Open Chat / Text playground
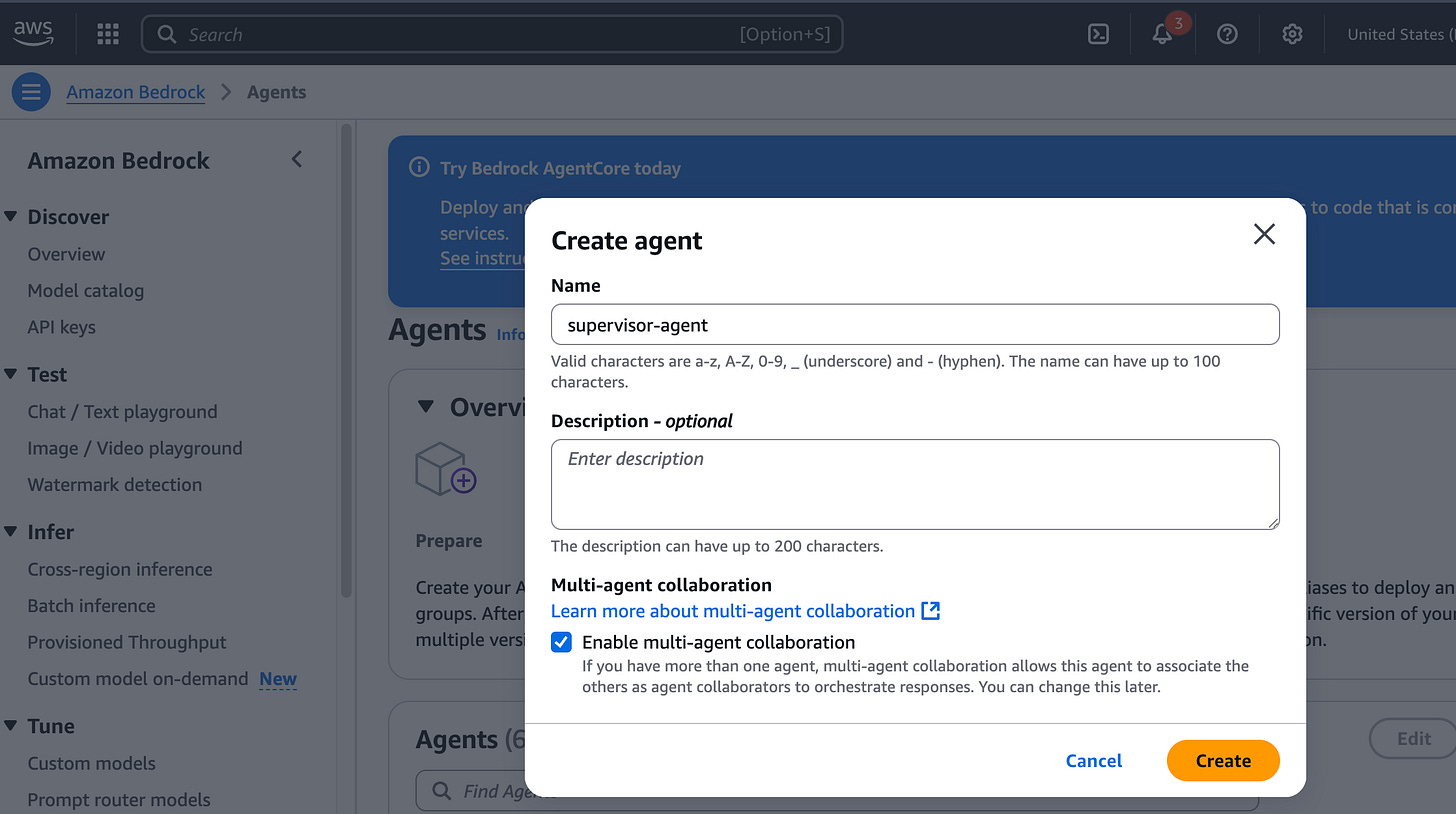 point(122,412)
